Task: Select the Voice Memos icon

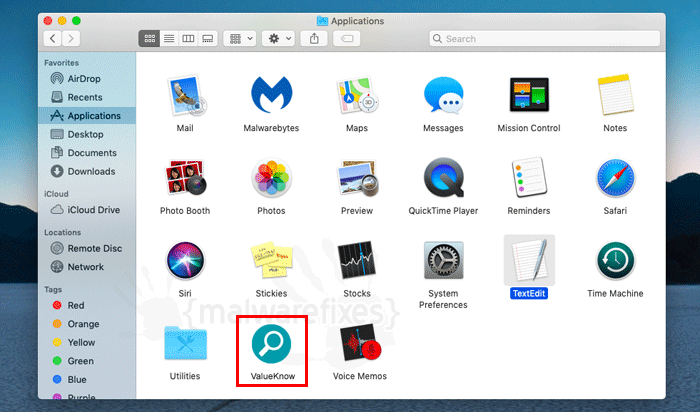Action: [x=360, y=343]
